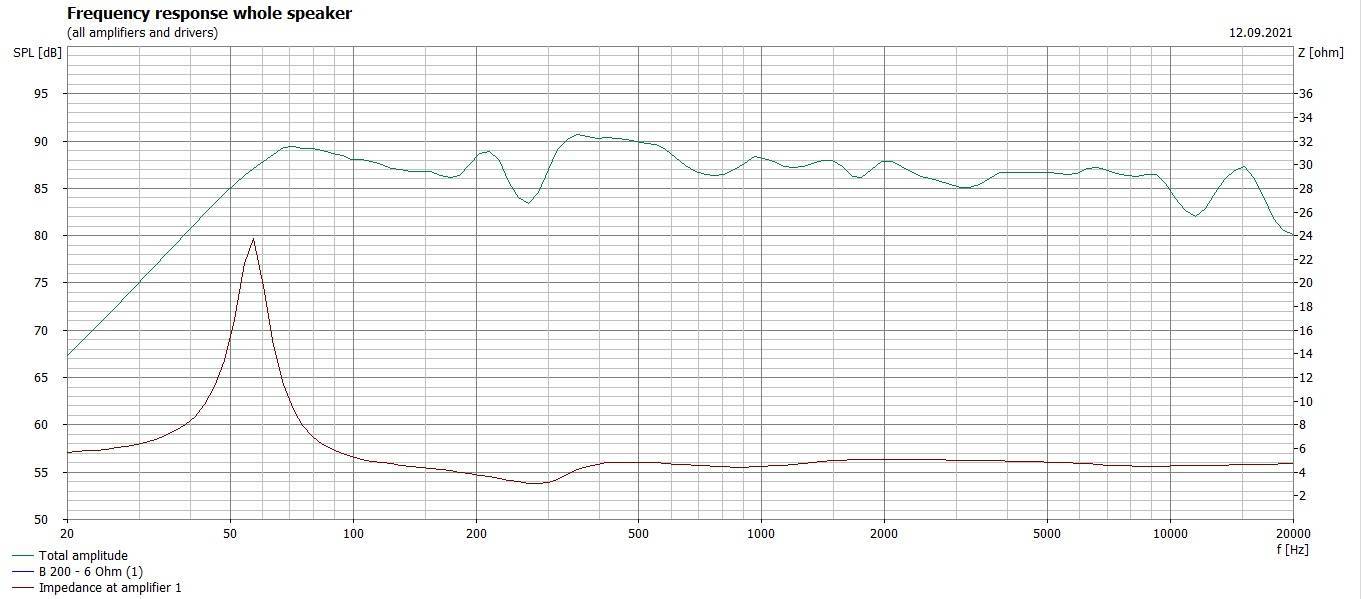Click the amplitude peak near 15 kHz
The height and width of the screenshot is (599, 1361).
[x=1243, y=167]
